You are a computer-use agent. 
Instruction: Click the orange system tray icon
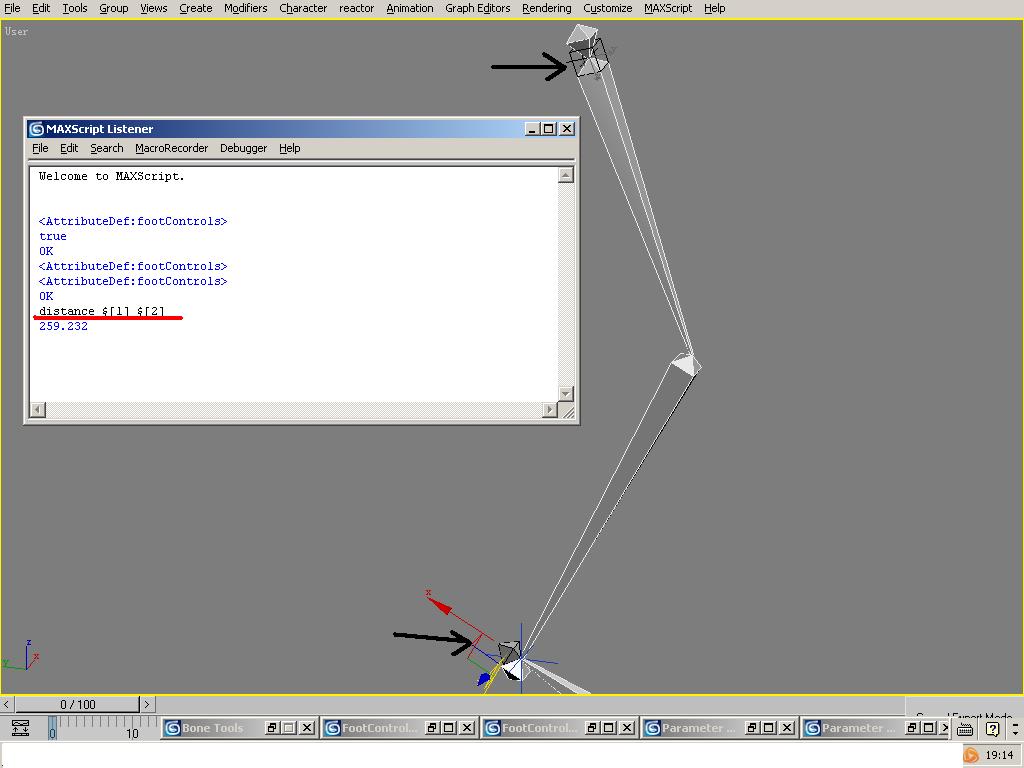(x=972, y=756)
